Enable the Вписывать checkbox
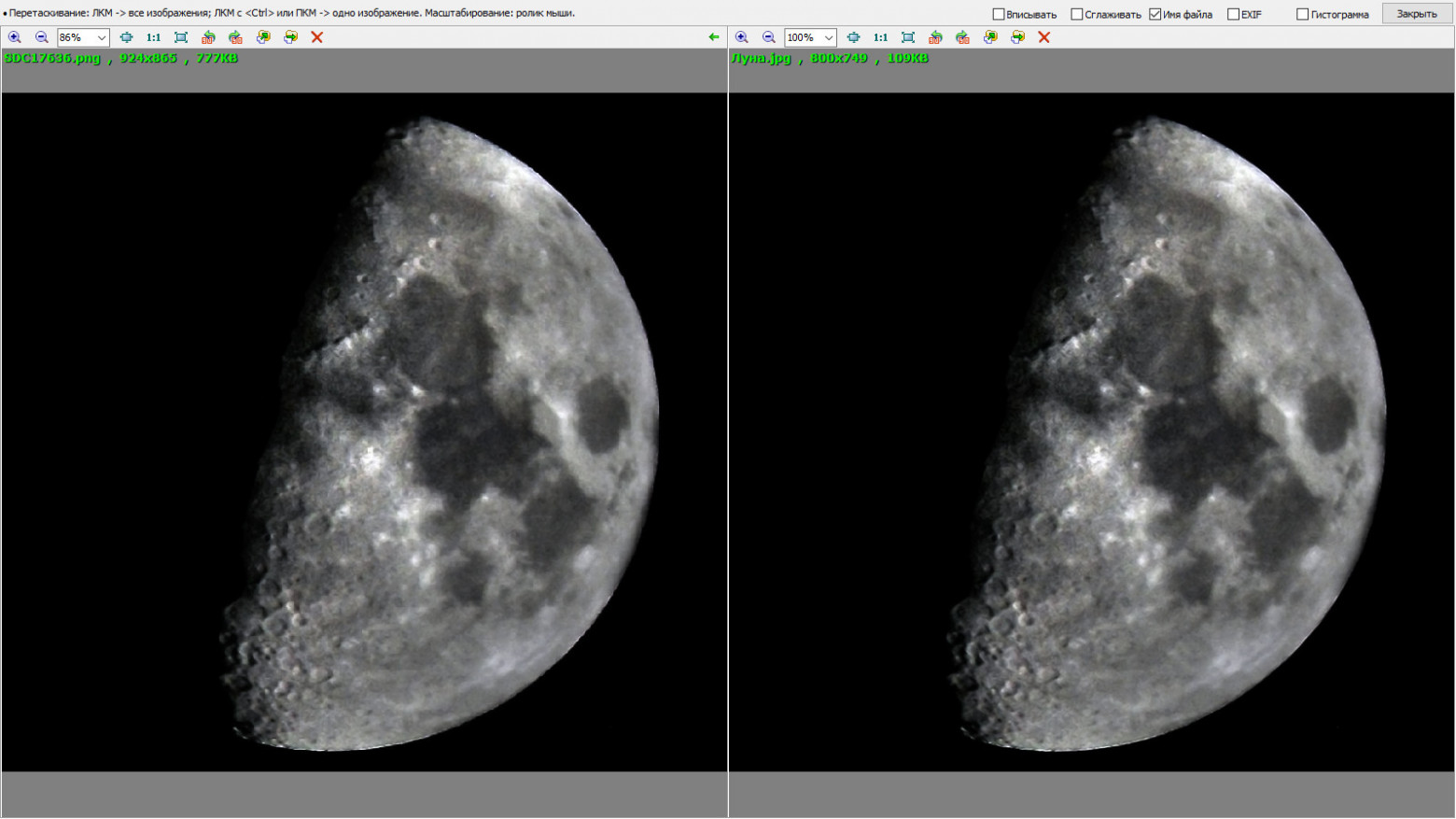1456x819 pixels. tap(999, 14)
